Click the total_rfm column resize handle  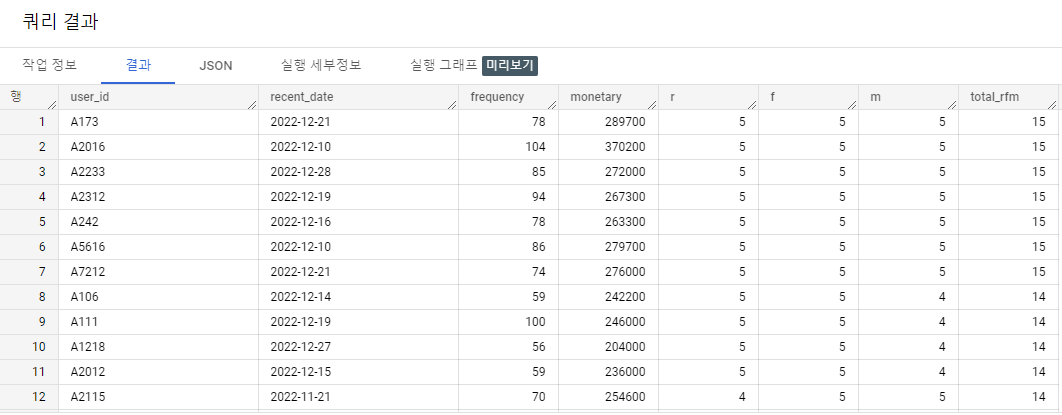click(x=1052, y=104)
